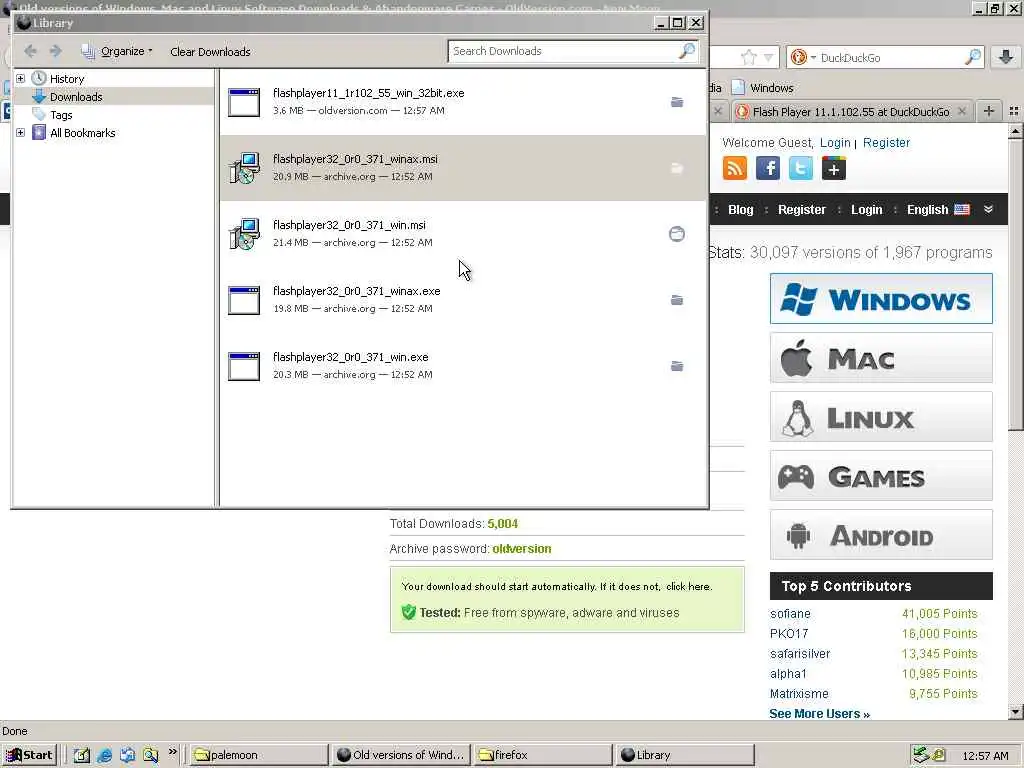Open Internet Explorer from quick launch
Screen dimensions: 1024x768
click(x=104, y=756)
